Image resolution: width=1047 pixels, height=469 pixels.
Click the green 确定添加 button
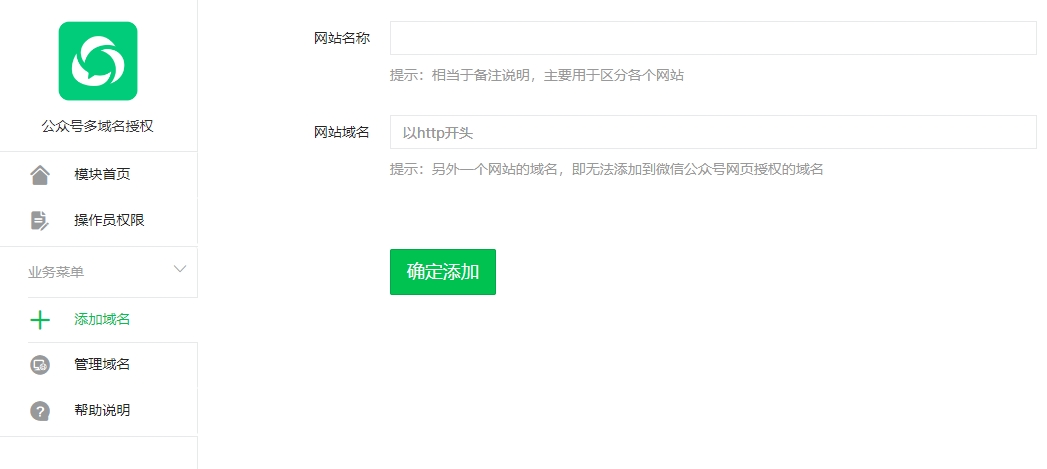pos(443,272)
